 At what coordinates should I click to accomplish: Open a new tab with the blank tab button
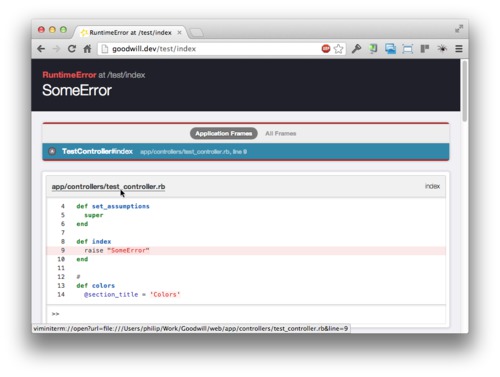tap(196, 33)
